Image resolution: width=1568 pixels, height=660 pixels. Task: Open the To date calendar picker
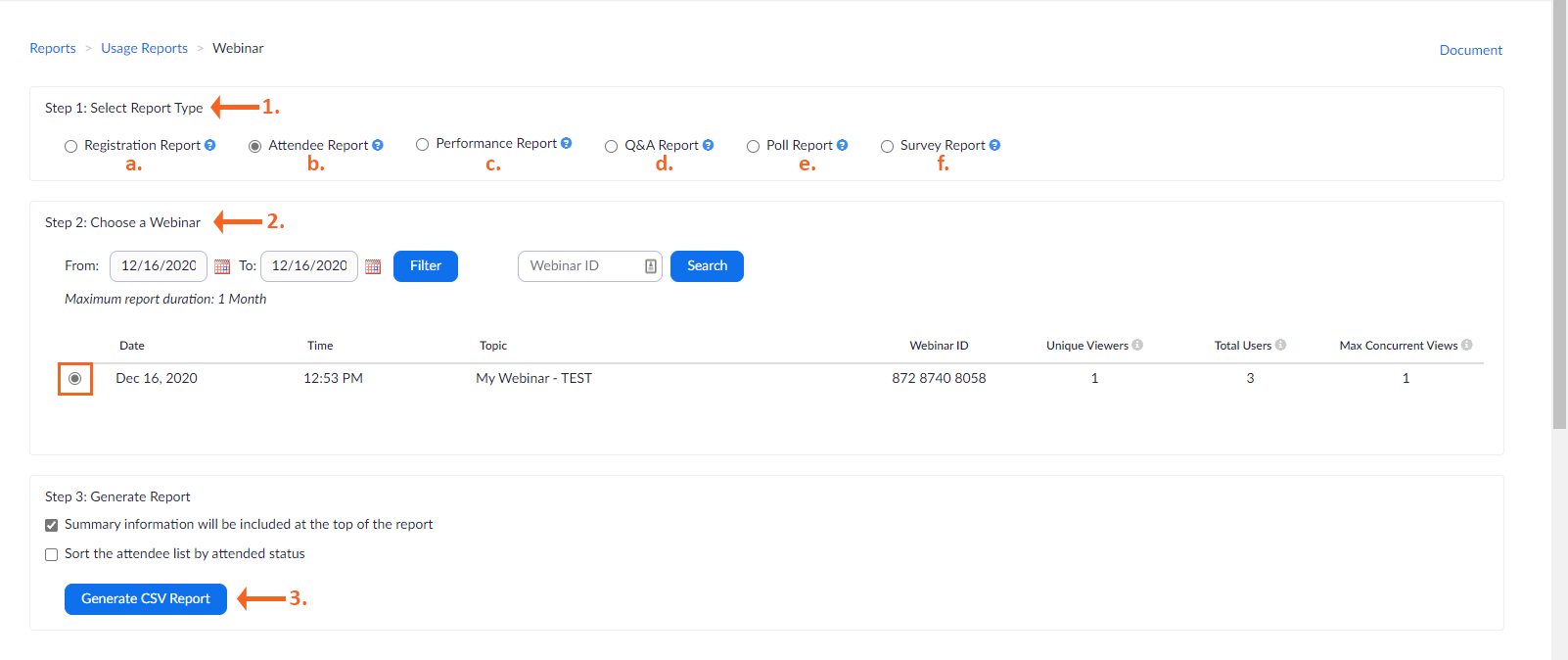(x=373, y=266)
